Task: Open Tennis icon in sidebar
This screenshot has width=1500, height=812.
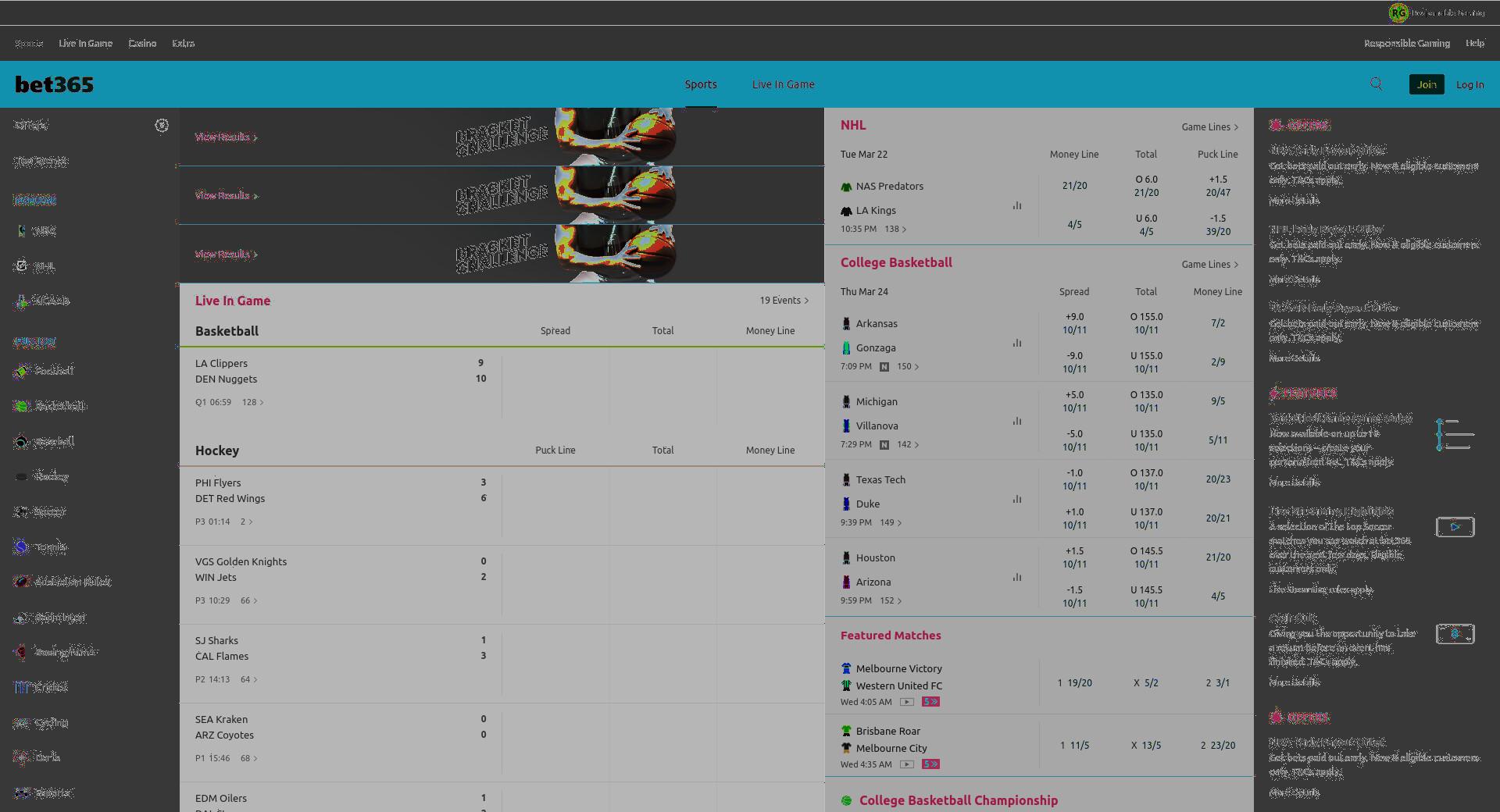Action: click(22, 547)
